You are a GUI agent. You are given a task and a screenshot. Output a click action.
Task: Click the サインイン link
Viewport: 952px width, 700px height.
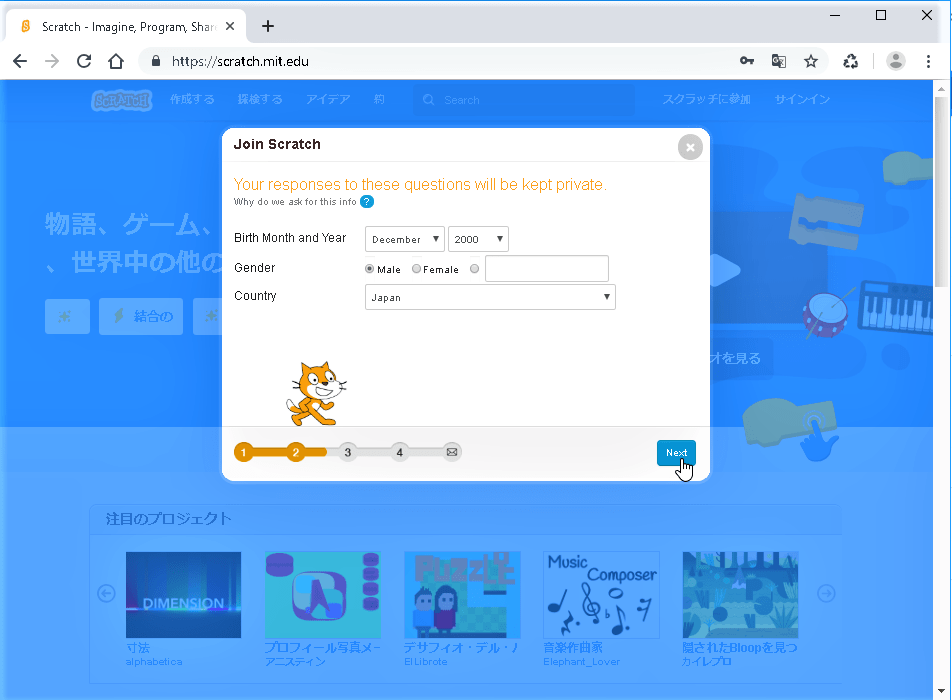(802, 100)
